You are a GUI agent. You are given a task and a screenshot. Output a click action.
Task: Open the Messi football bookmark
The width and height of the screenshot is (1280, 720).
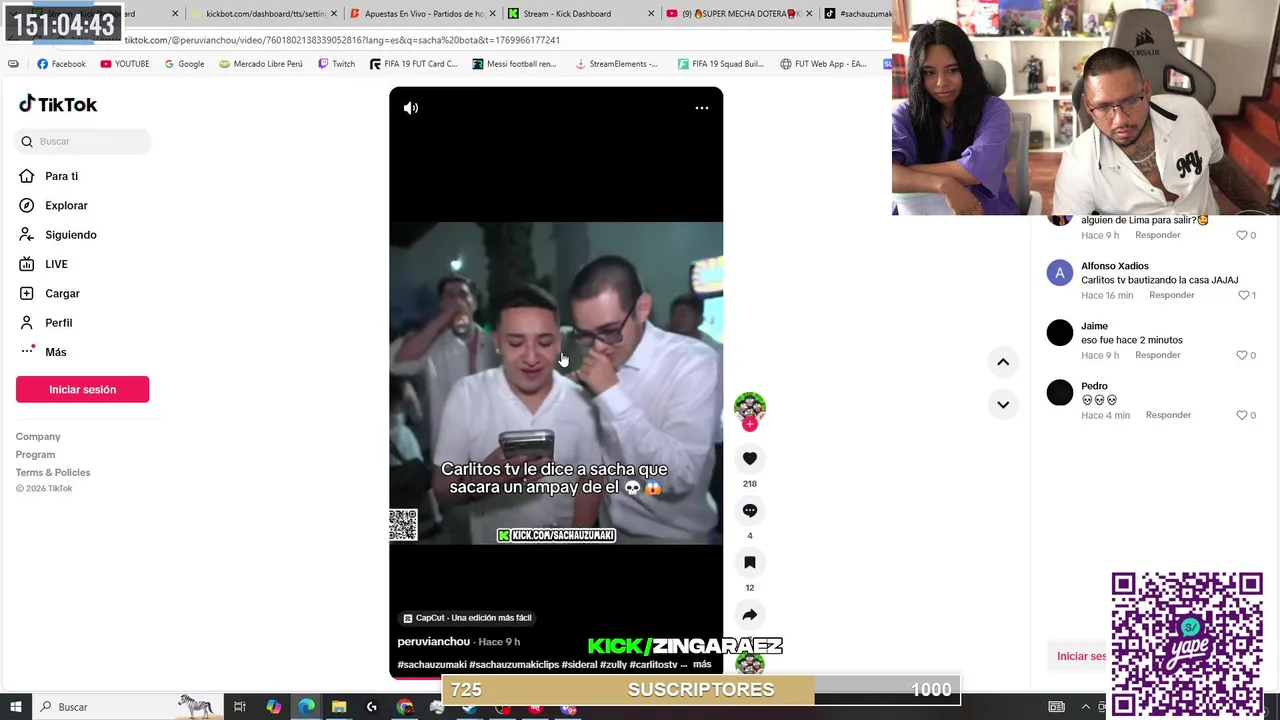tap(514, 64)
